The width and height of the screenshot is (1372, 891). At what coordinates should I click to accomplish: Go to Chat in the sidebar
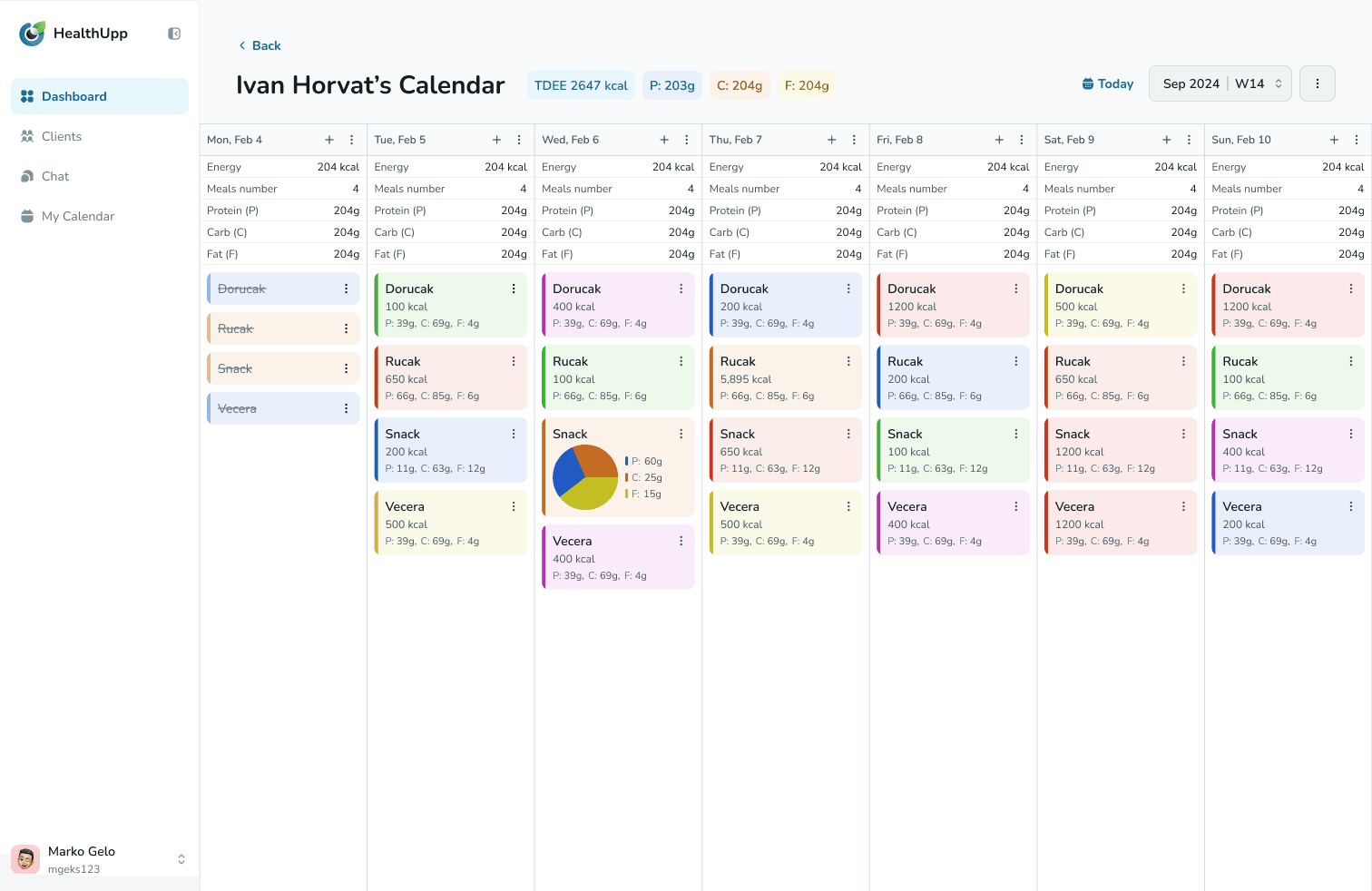[x=55, y=176]
